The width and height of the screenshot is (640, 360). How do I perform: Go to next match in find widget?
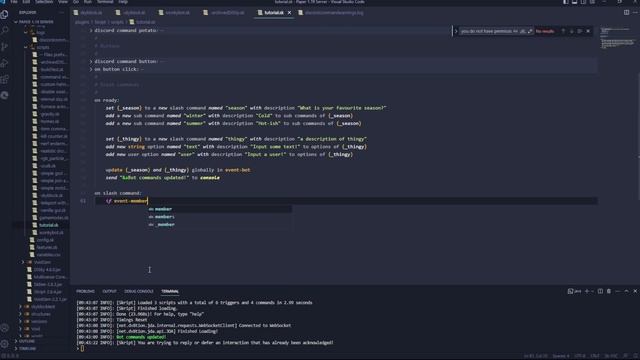coord(571,31)
